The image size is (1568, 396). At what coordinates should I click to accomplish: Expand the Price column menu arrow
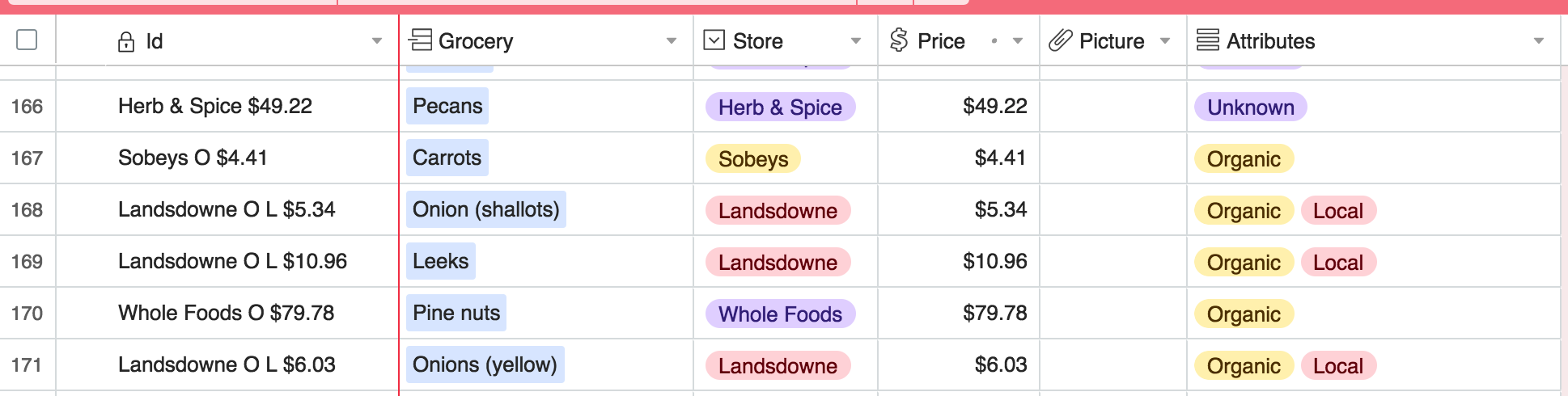pyautogui.click(x=1018, y=41)
